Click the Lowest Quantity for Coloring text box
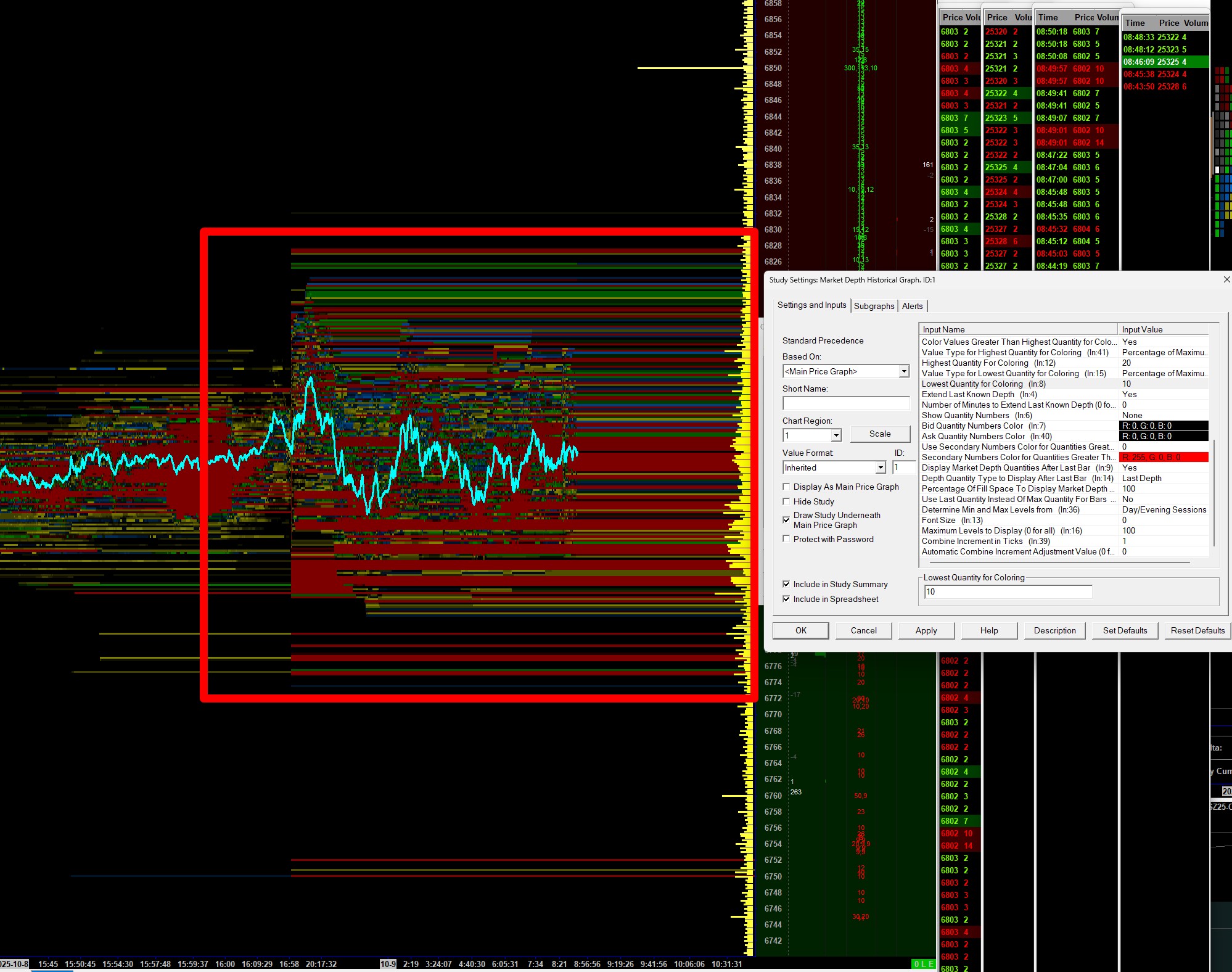Screen dimensions: 1232x972 pyautogui.click(x=1008, y=591)
